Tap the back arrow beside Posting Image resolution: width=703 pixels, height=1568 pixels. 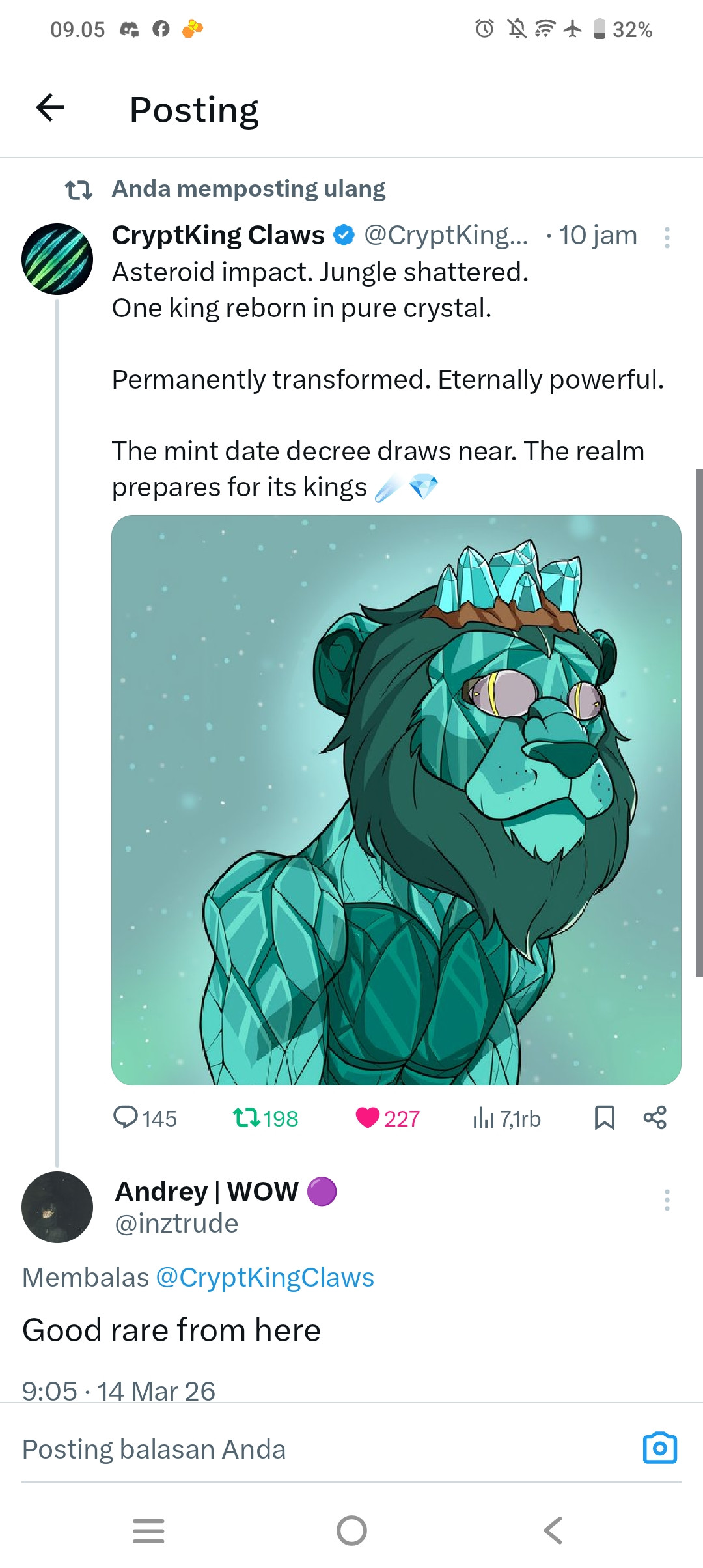(x=50, y=107)
